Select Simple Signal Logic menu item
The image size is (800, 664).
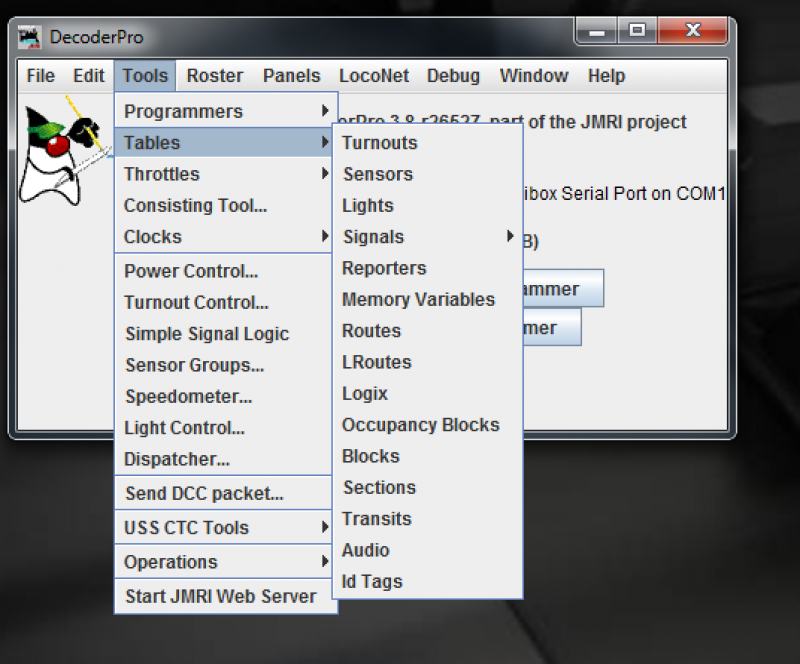(223, 334)
